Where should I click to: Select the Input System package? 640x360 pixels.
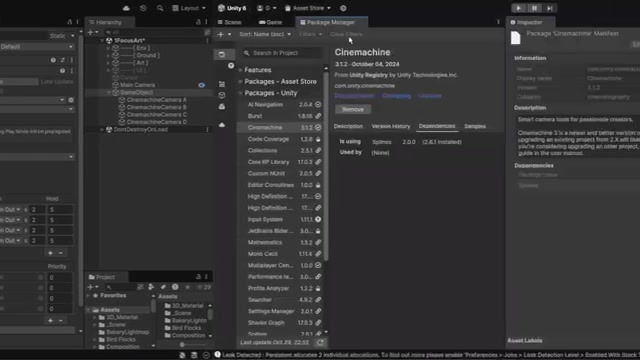280,220
